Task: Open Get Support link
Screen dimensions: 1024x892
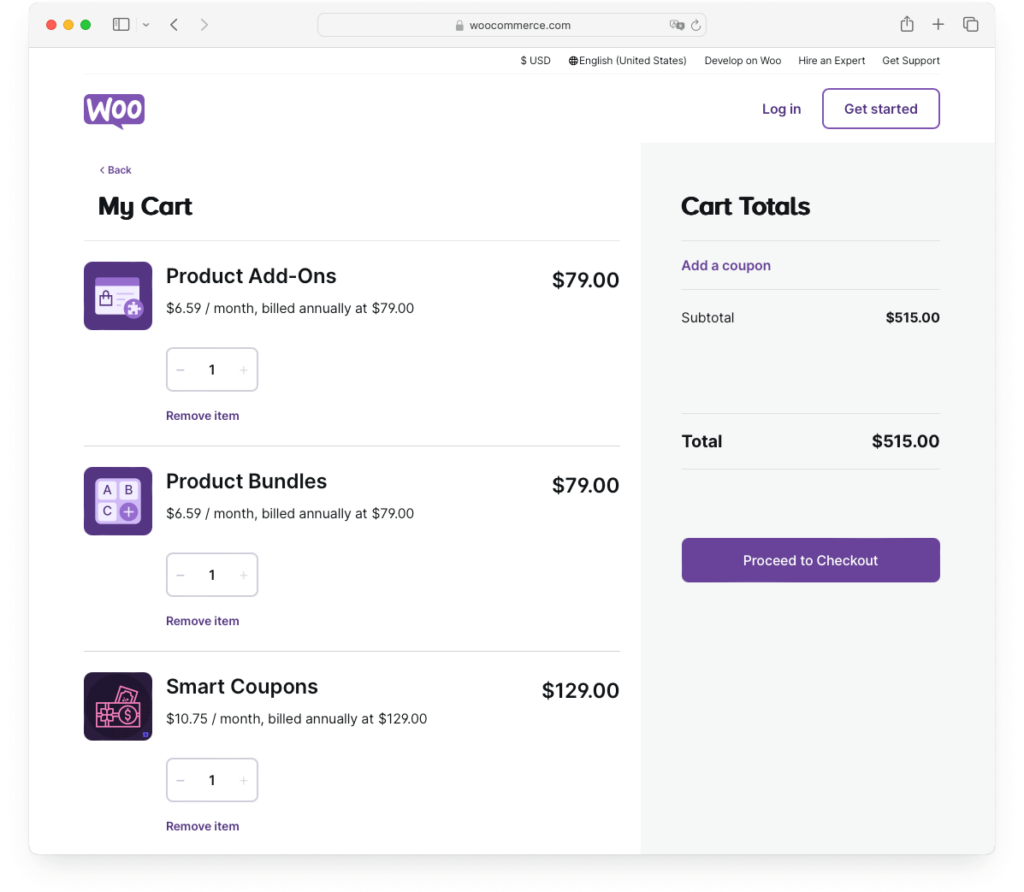Action: [x=911, y=60]
